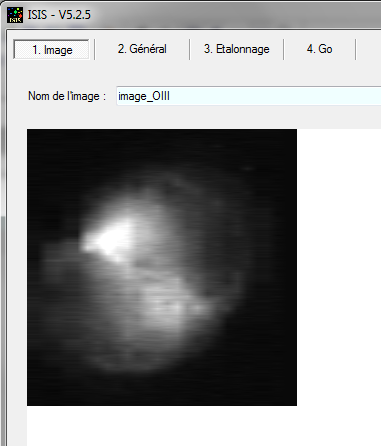The height and width of the screenshot is (446, 381).
Task: Go to the 4. Go tab
Action: click(319, 49)
